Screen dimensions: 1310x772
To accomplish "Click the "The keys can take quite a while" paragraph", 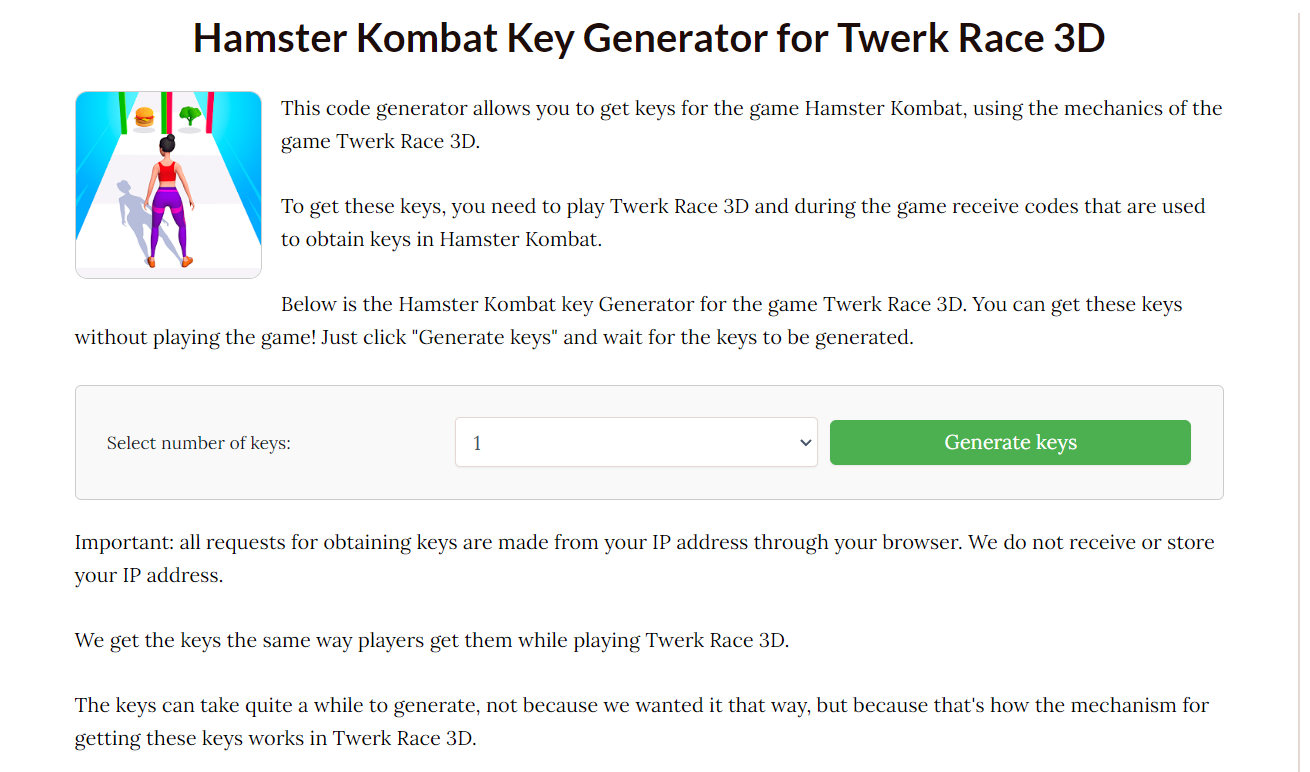I will coord(642,722).
